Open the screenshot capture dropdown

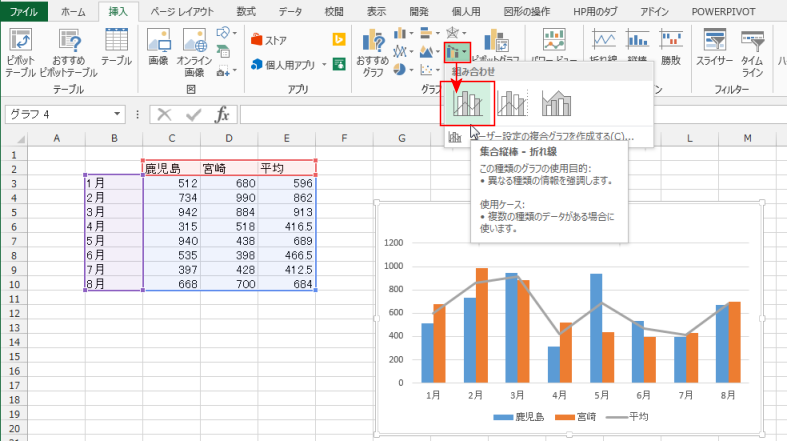pyautogui.click(x=226, y=71)
